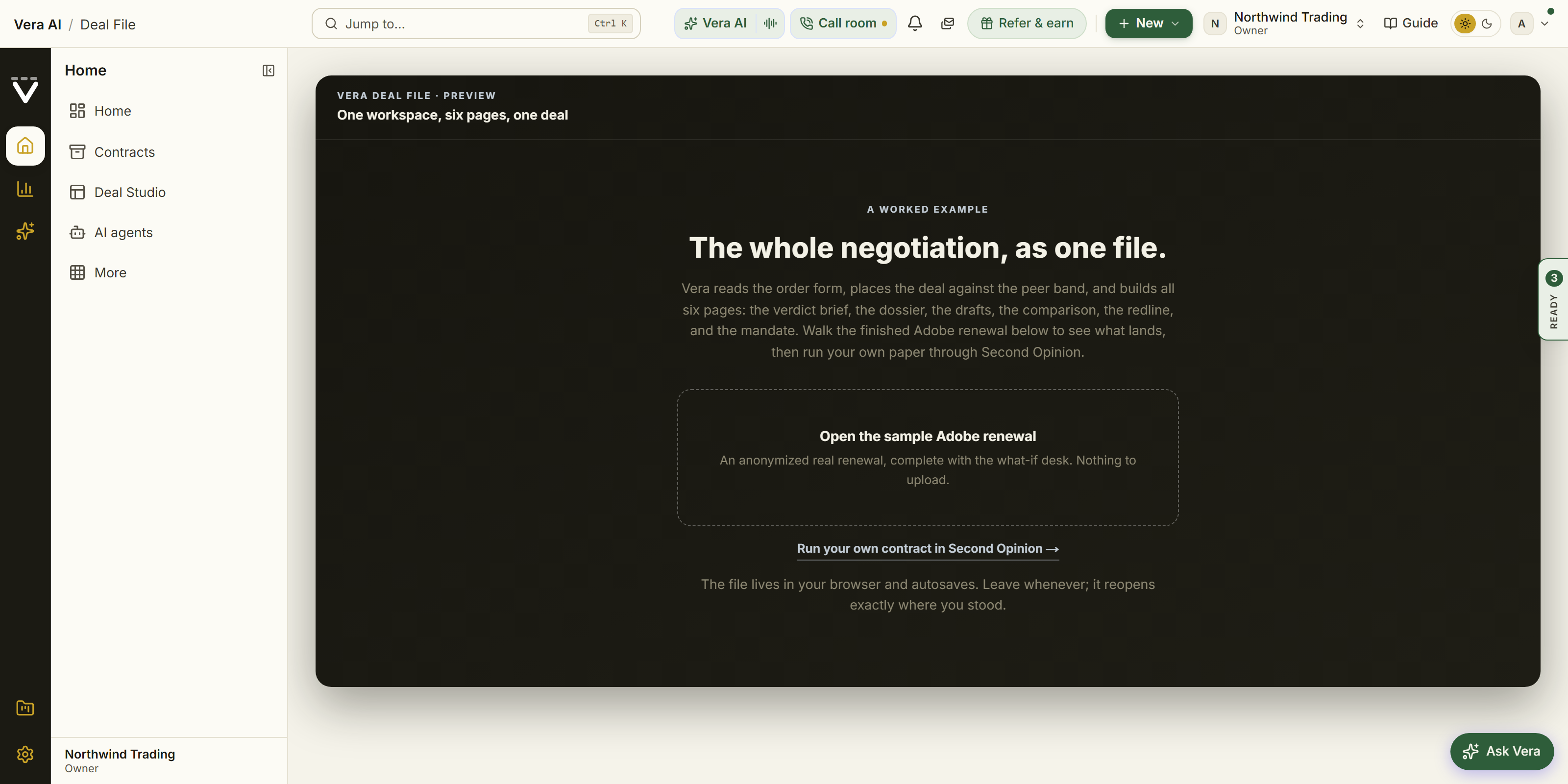Click the Home dashboard grid icon
Viewport: 1568px width, 784px height.
(77, 111)
